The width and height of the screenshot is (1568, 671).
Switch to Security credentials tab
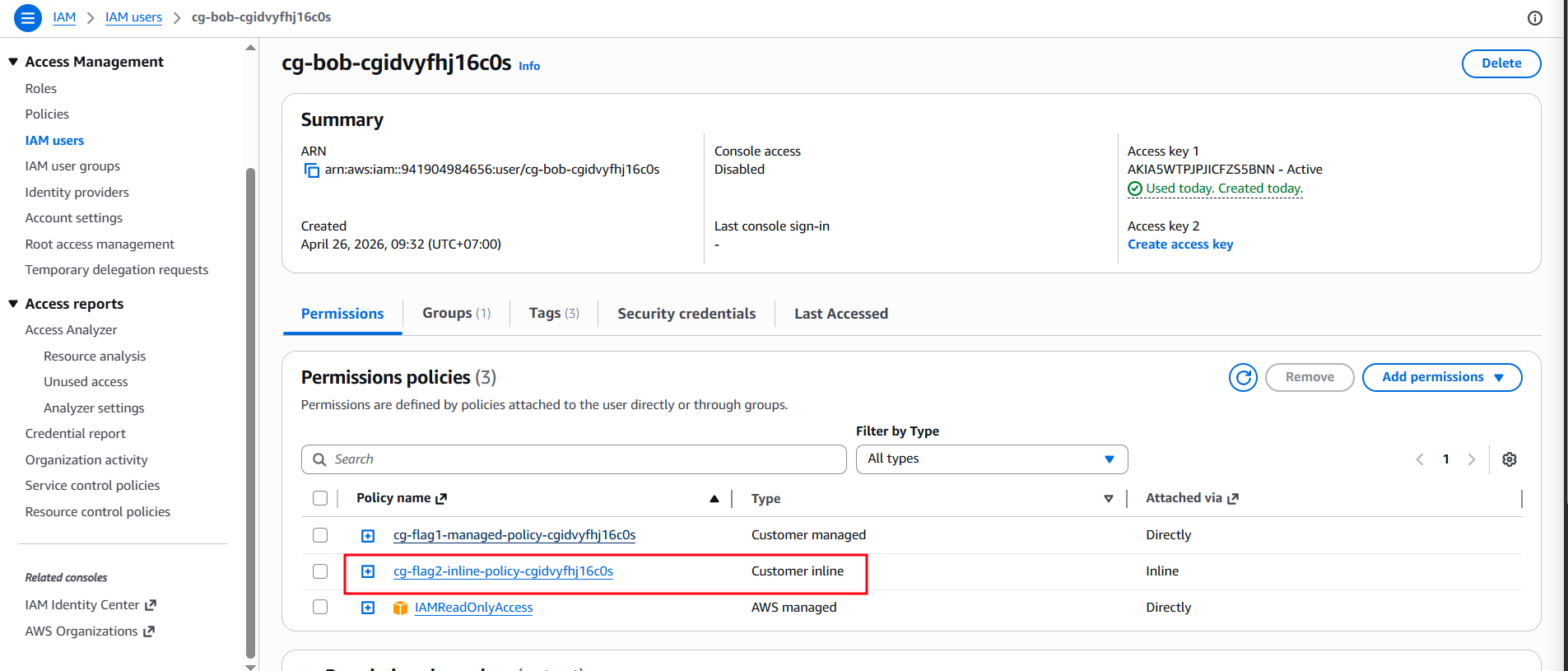coord(686,314)
